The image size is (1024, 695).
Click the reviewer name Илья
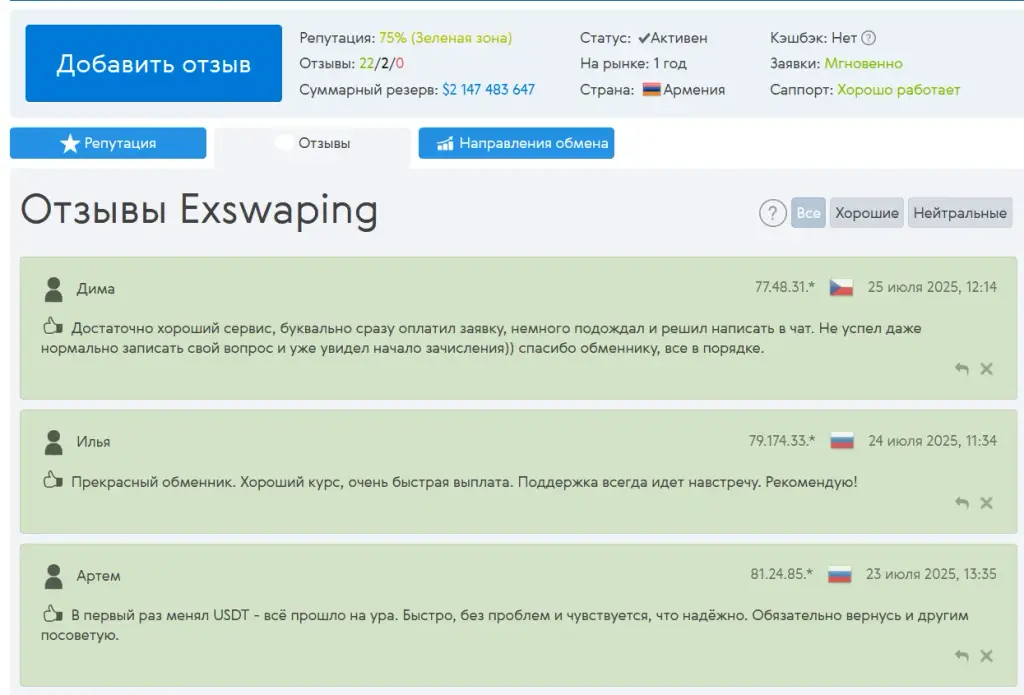coord(93,442)
